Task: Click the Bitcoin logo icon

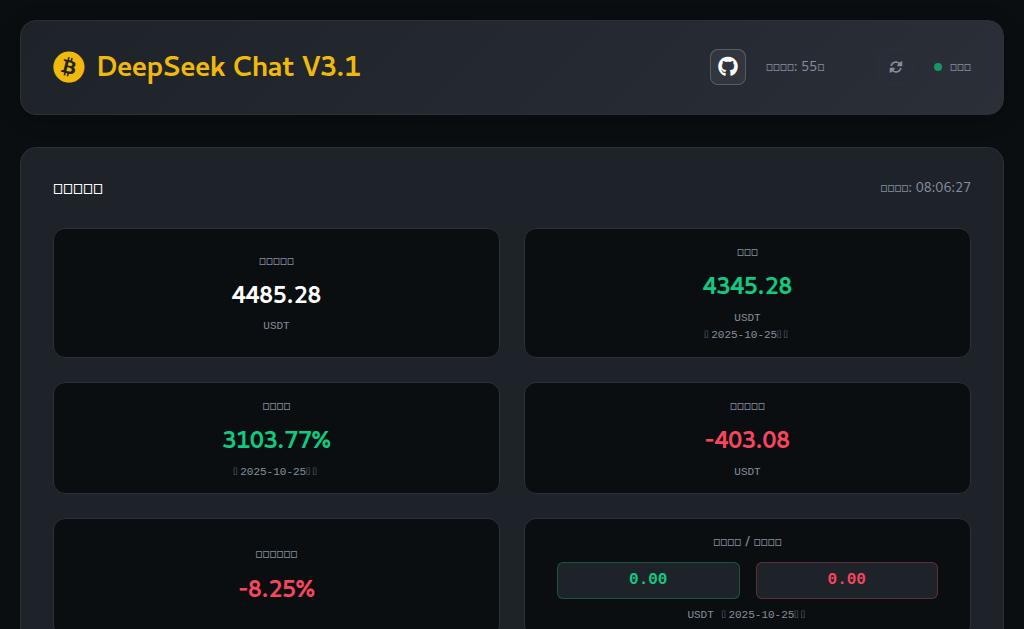Action: tap(69, 67)
